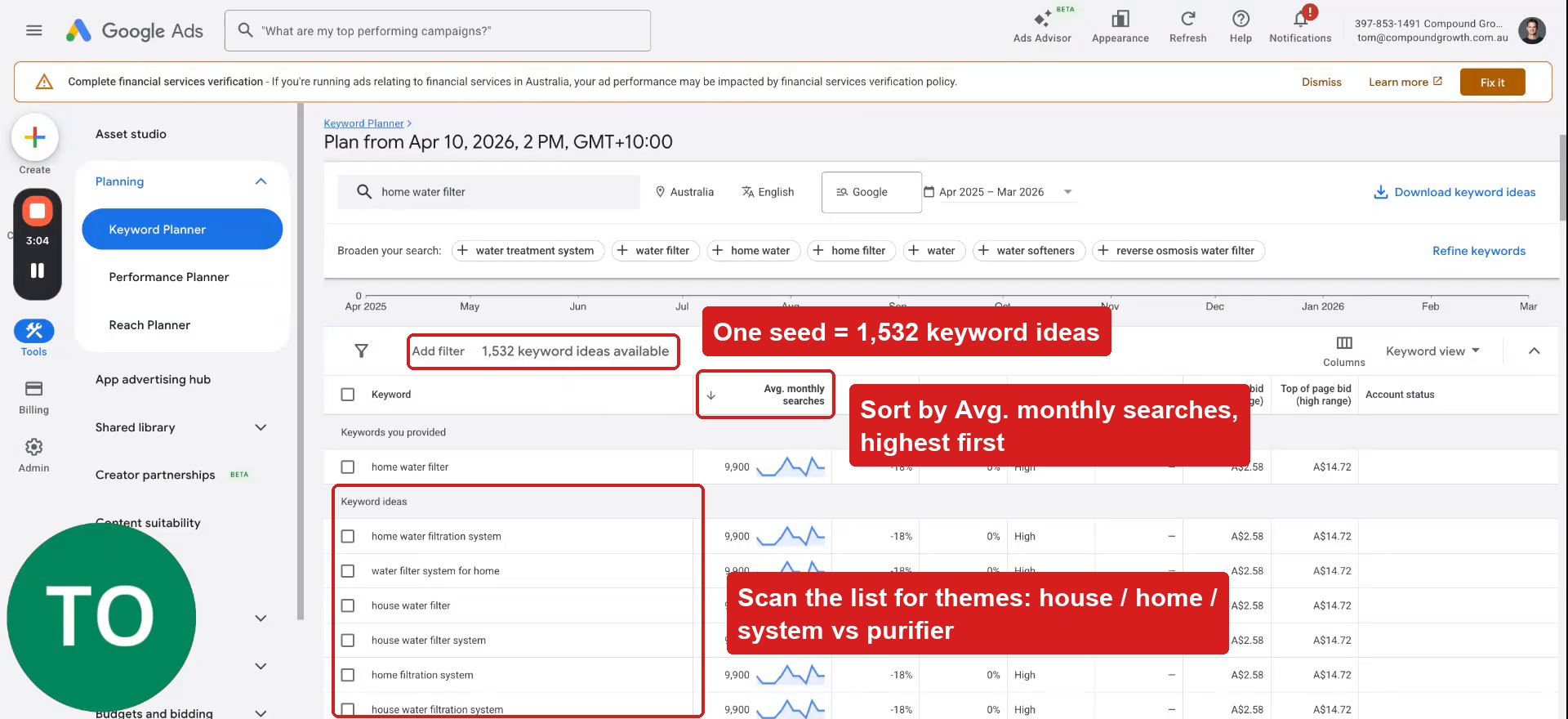Expand Shared library section
The image size is (1568, 719).
pyautogui.click(x=261, y=427)
